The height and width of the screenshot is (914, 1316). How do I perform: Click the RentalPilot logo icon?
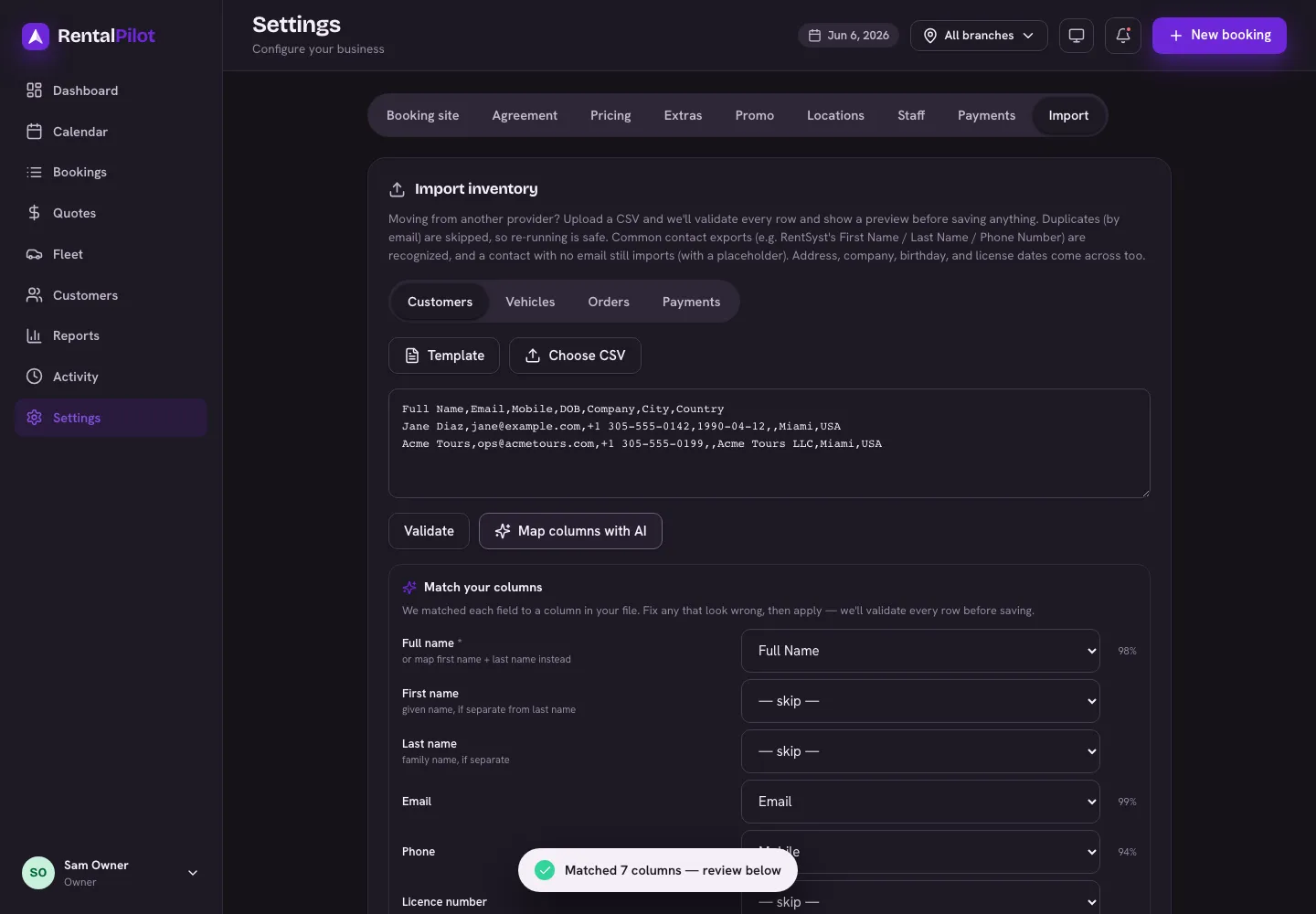click(36, 36)
